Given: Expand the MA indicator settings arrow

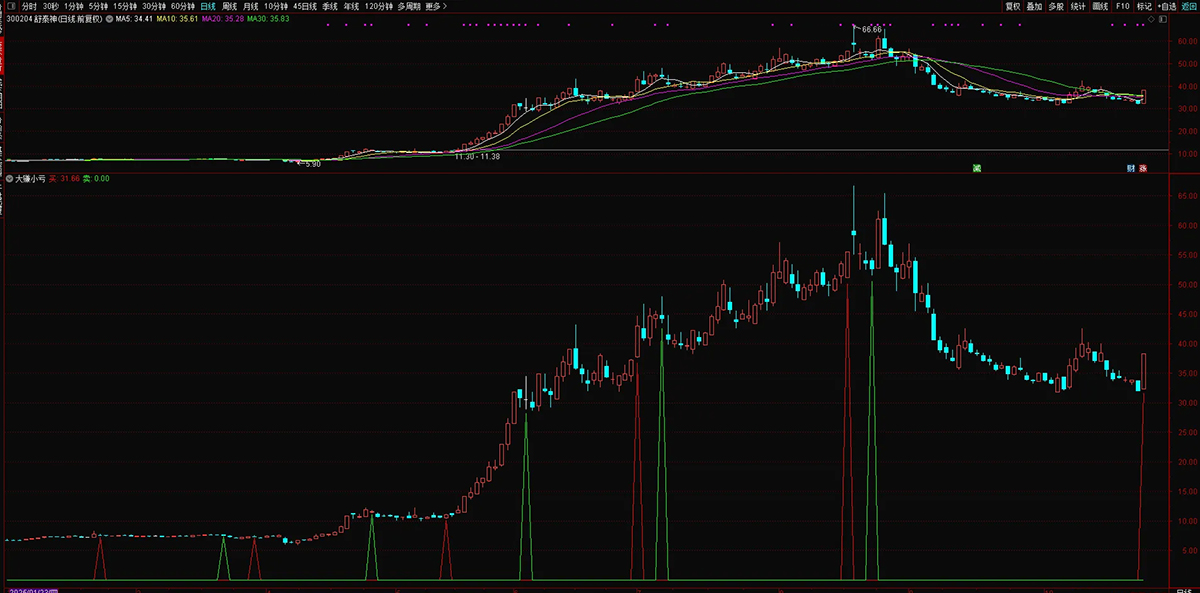Looking at the screenshot, I should pos(109,18).
